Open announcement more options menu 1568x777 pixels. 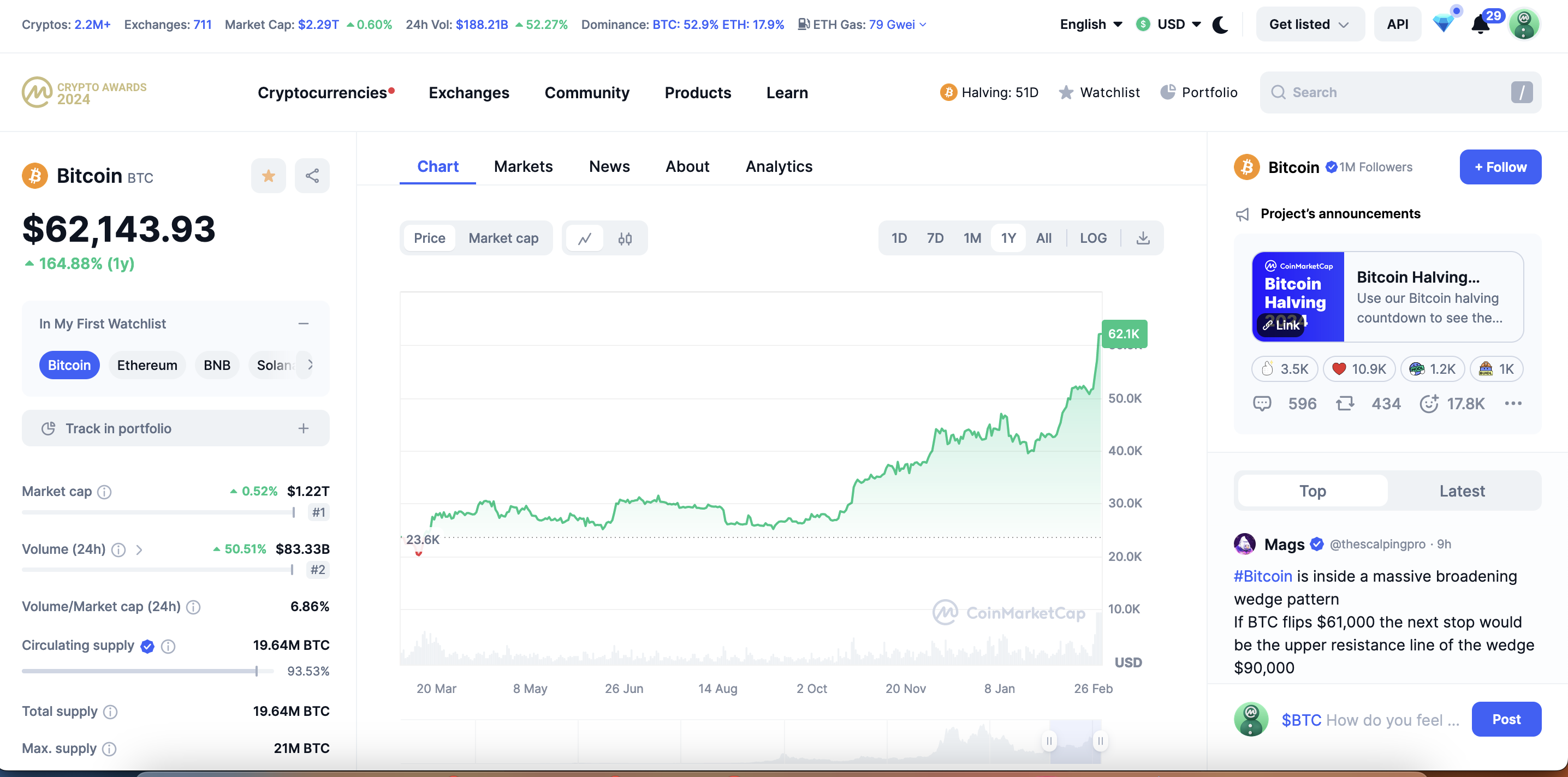tap(1513, 403)
